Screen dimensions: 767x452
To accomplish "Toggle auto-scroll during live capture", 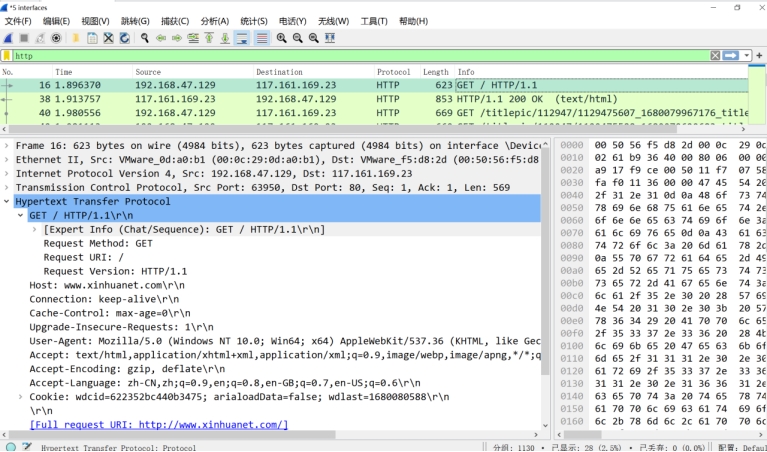I will tap(242, 38).
